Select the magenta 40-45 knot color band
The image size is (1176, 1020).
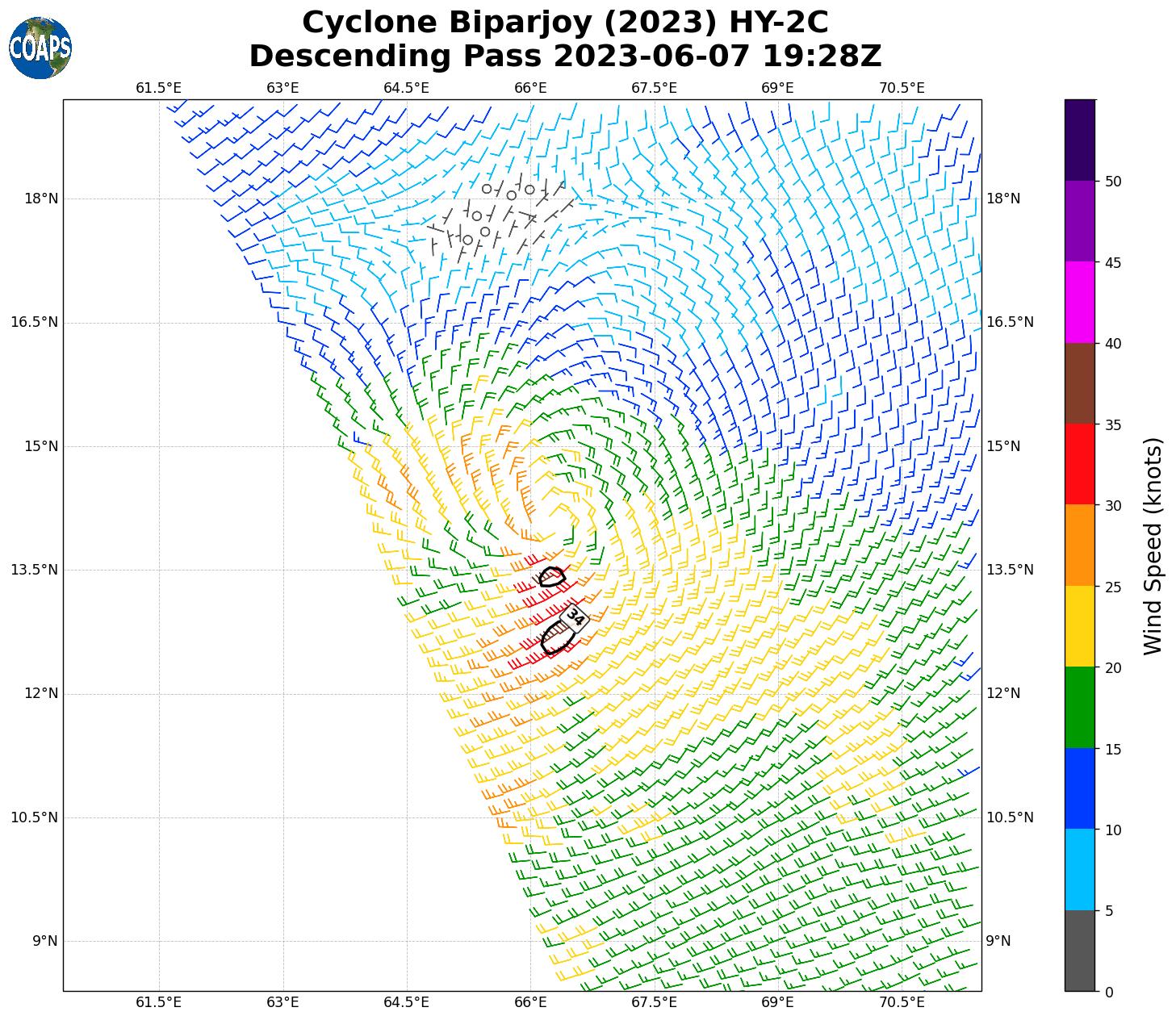tap(1080, 303)
